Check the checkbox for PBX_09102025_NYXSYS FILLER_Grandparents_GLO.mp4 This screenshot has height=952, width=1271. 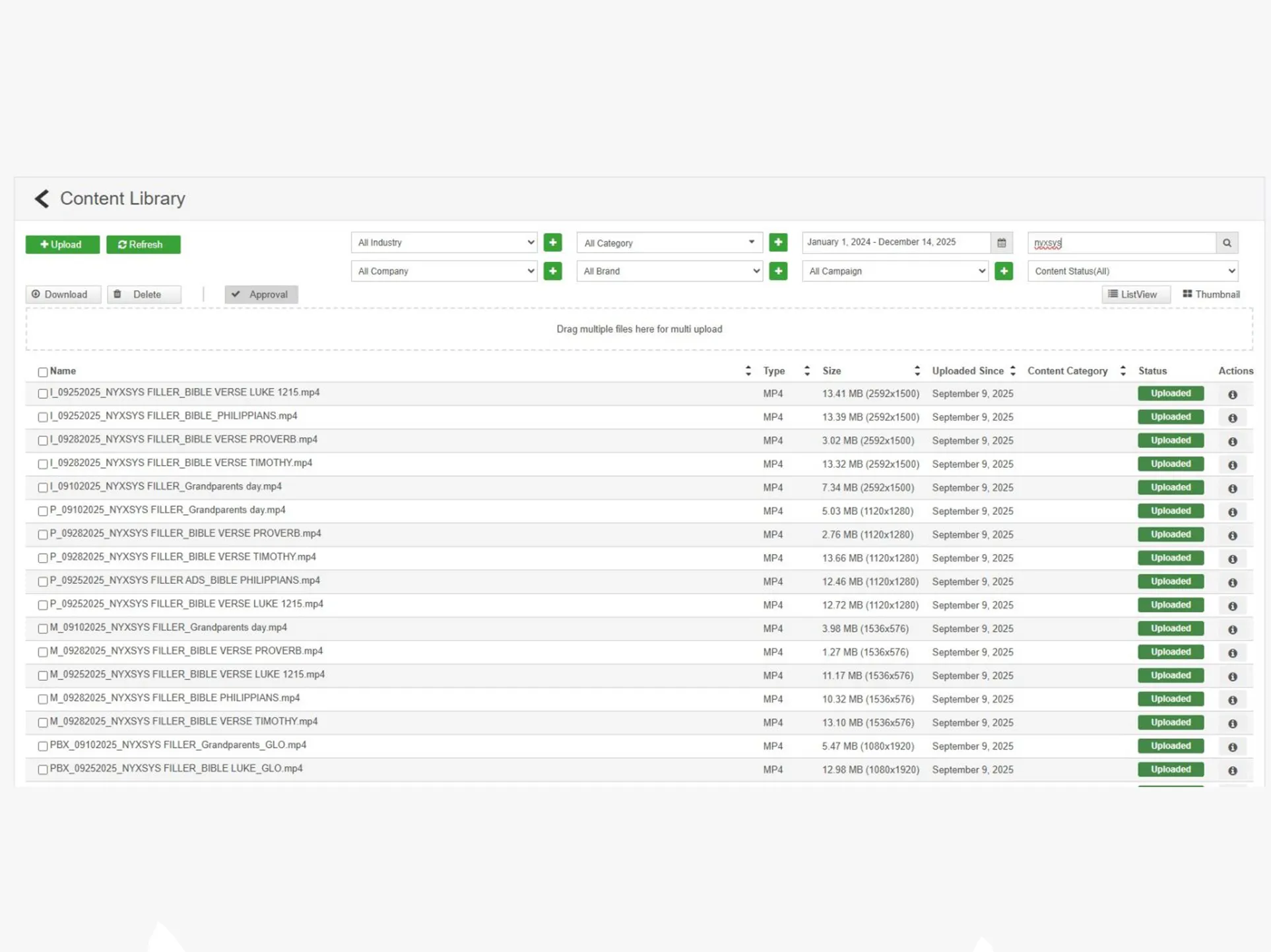pos(43,746)
